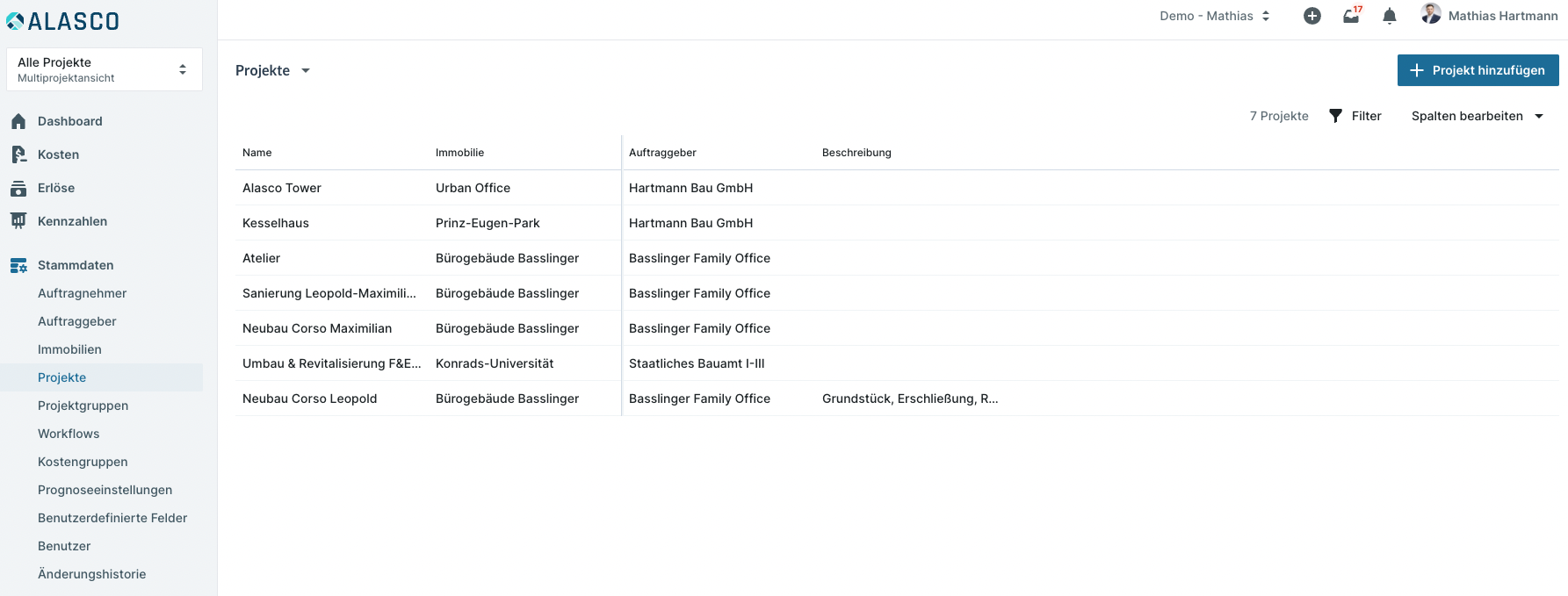
Task: Open Projektgruppen submenu item
Action: [x=83, y=406]
